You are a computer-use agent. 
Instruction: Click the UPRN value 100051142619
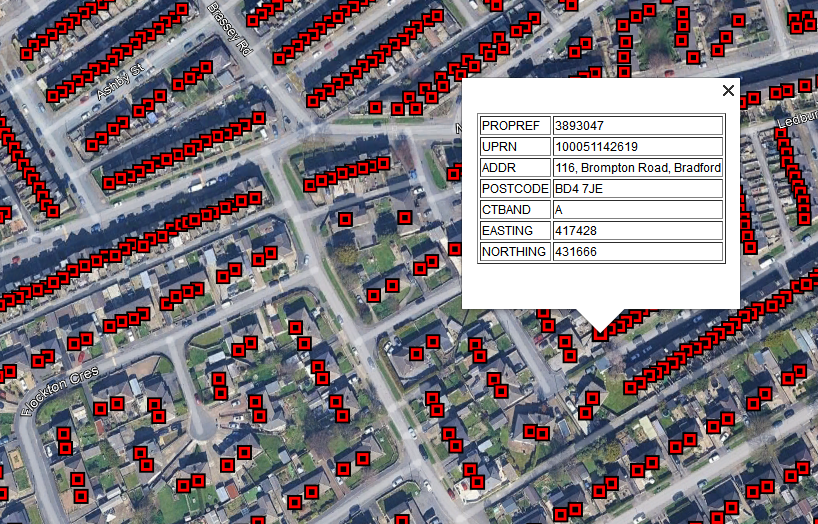coord(637,147)
